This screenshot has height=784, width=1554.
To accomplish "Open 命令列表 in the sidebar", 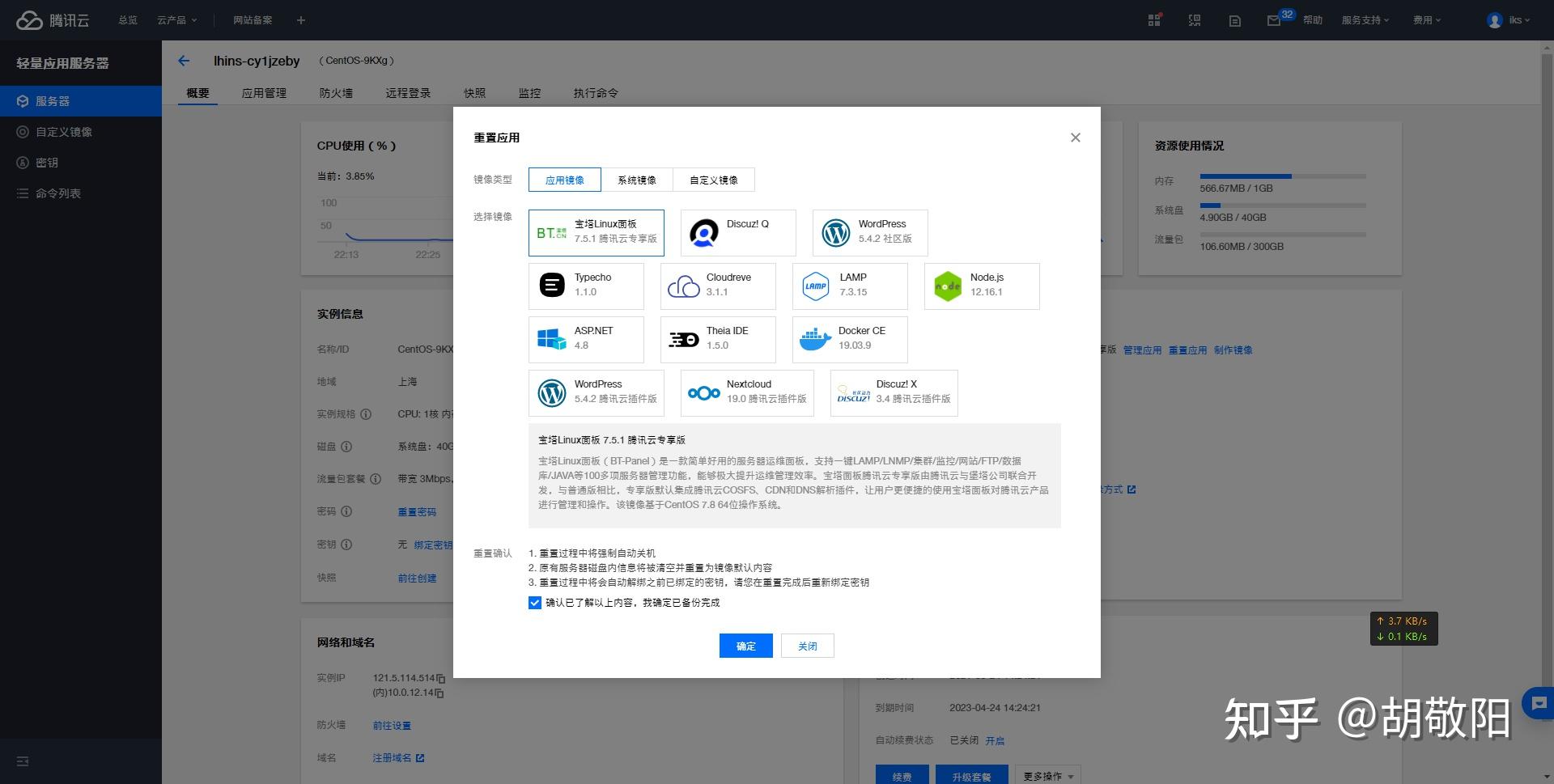I will pos(81,193).
